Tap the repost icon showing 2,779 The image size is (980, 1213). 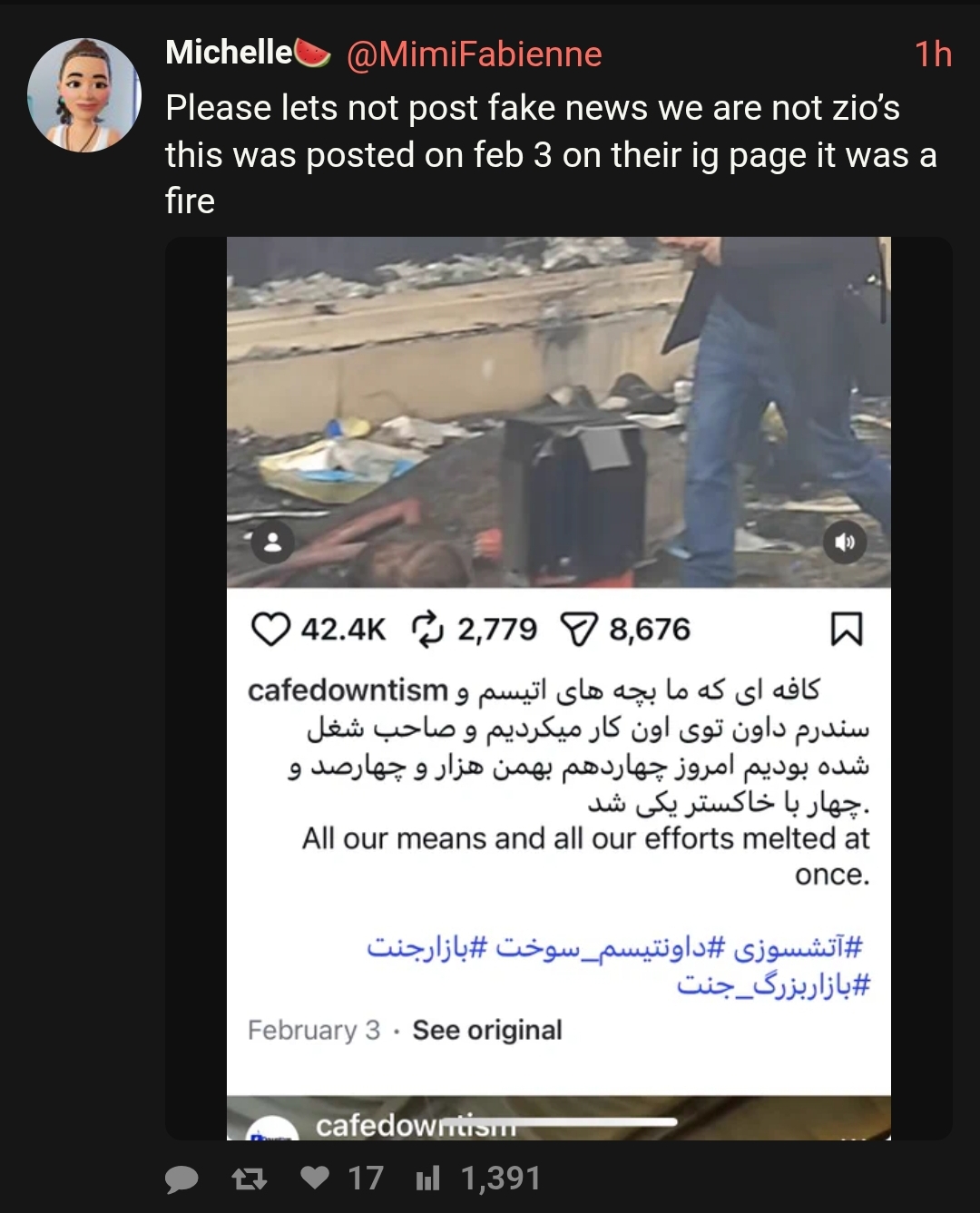pos(427,629)
